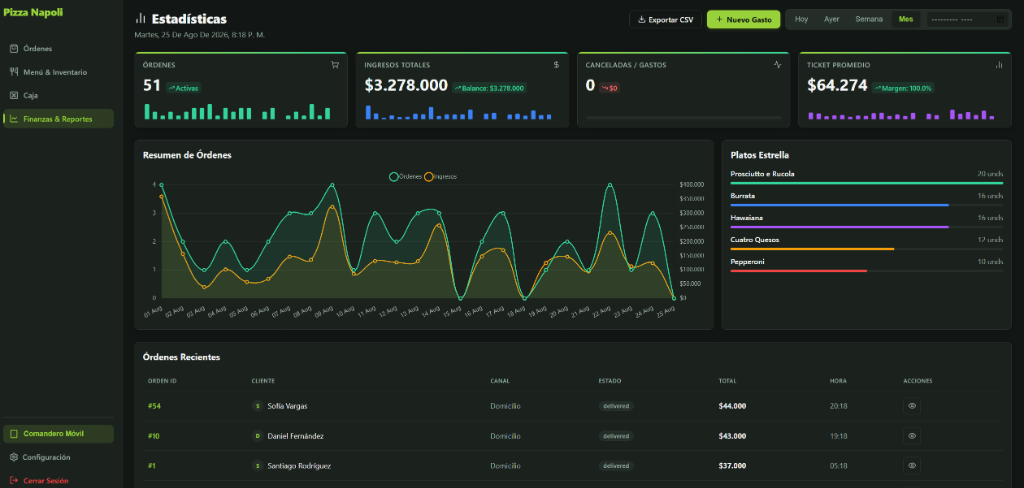Image resolution: width=1024 pixels, height=488 pixels.
Task: View details with eye icon for Santiago Rodríguez
Action: tap(912, 466)
